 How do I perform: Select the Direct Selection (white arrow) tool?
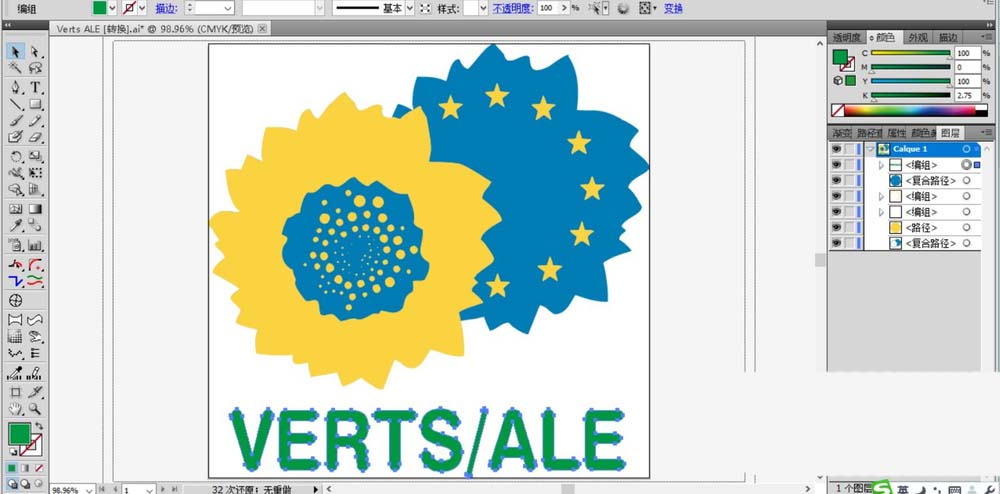pos(35,52)
